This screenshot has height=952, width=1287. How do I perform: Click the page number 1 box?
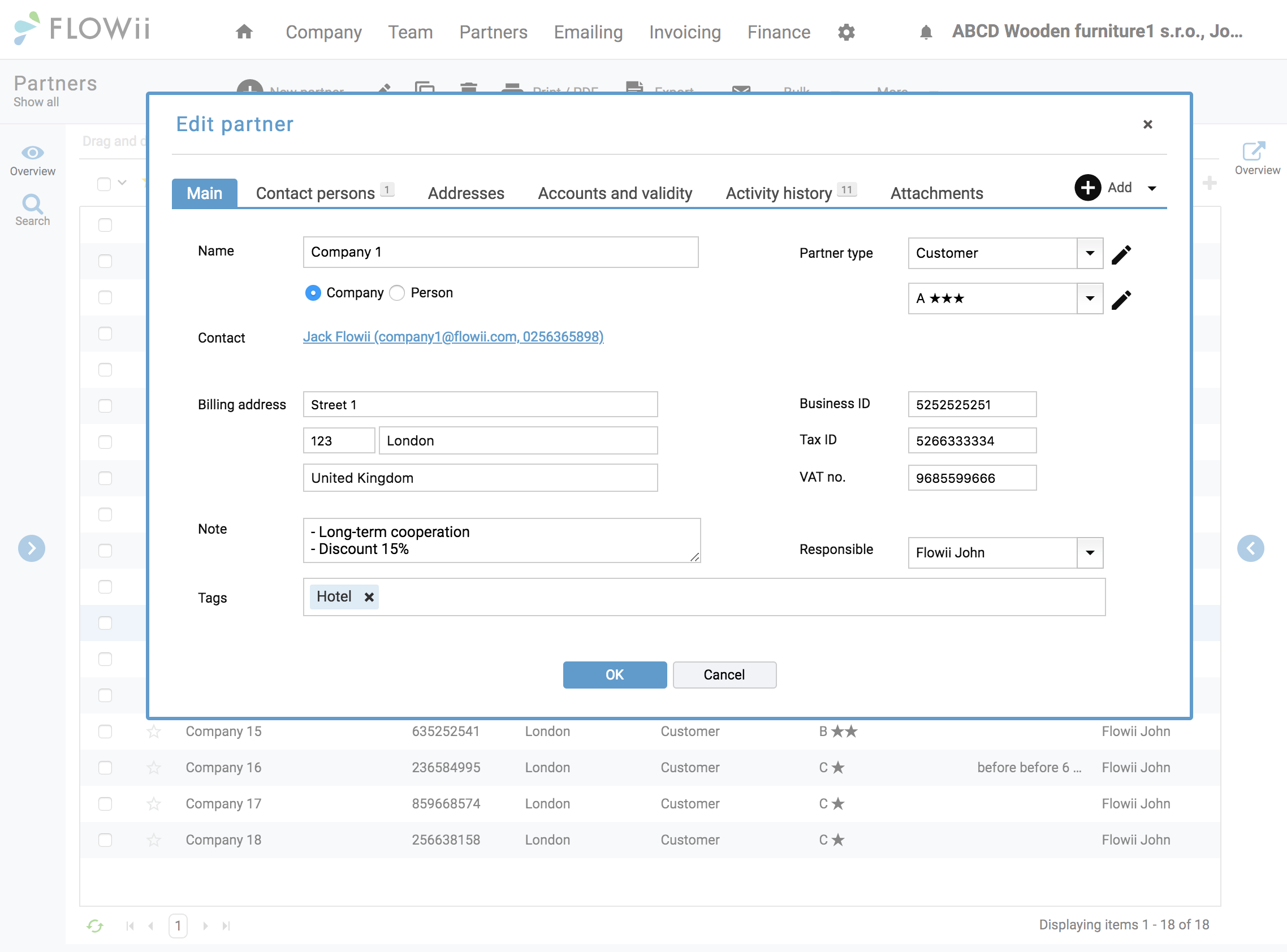[x=178, y=925]
